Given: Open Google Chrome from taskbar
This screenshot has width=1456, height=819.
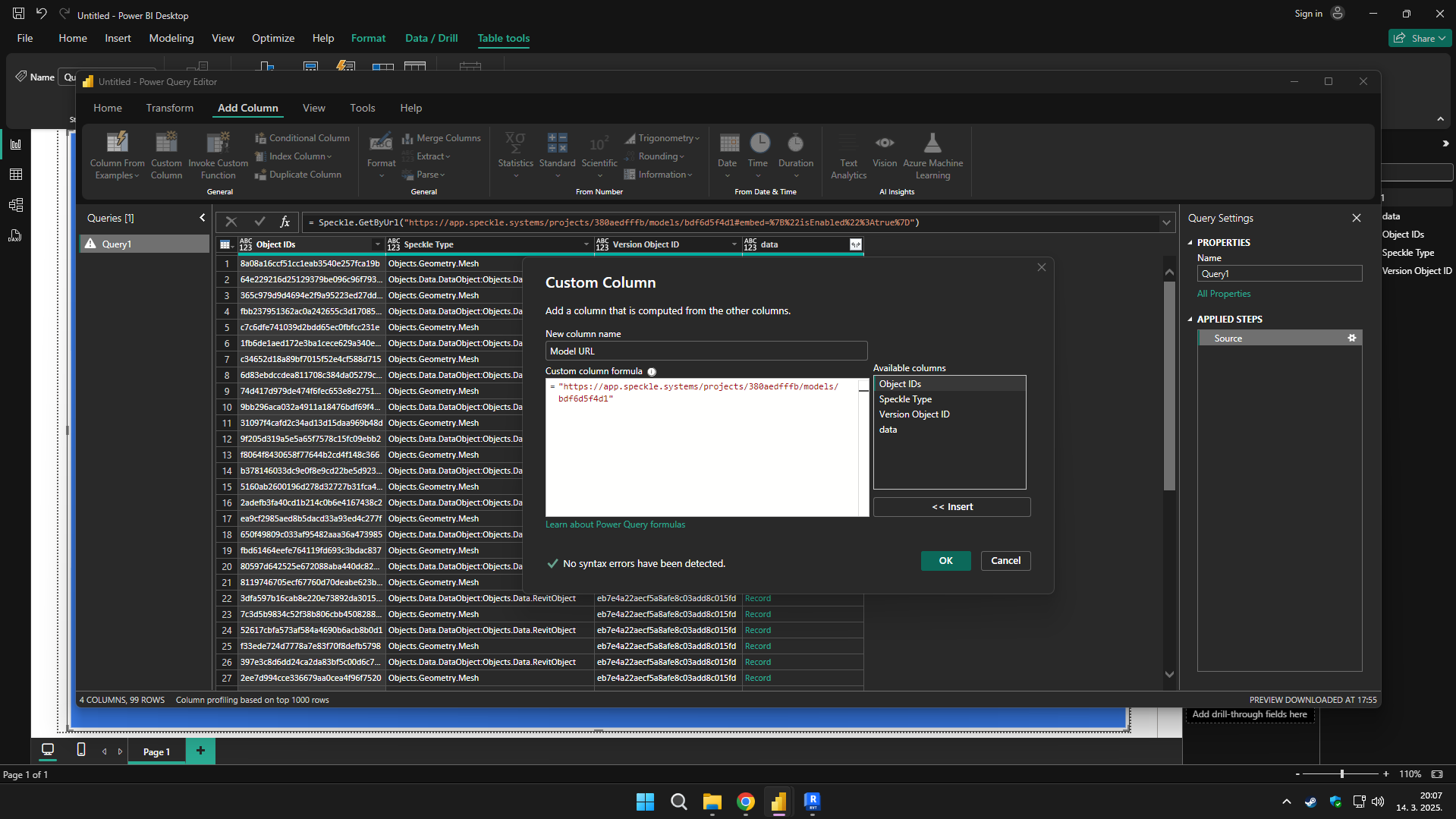Looking at the screenshot, I should tap(745, 802).
